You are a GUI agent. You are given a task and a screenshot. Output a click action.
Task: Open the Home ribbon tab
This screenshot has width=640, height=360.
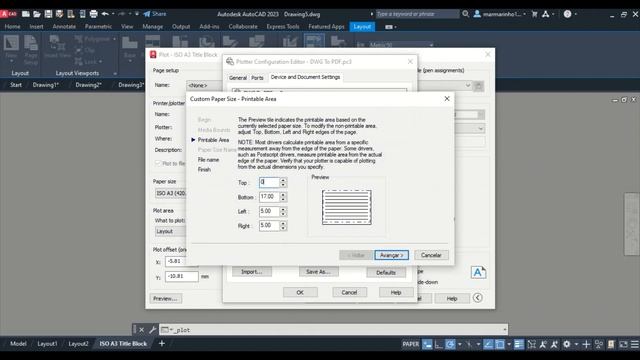click(x=12, y=27)
